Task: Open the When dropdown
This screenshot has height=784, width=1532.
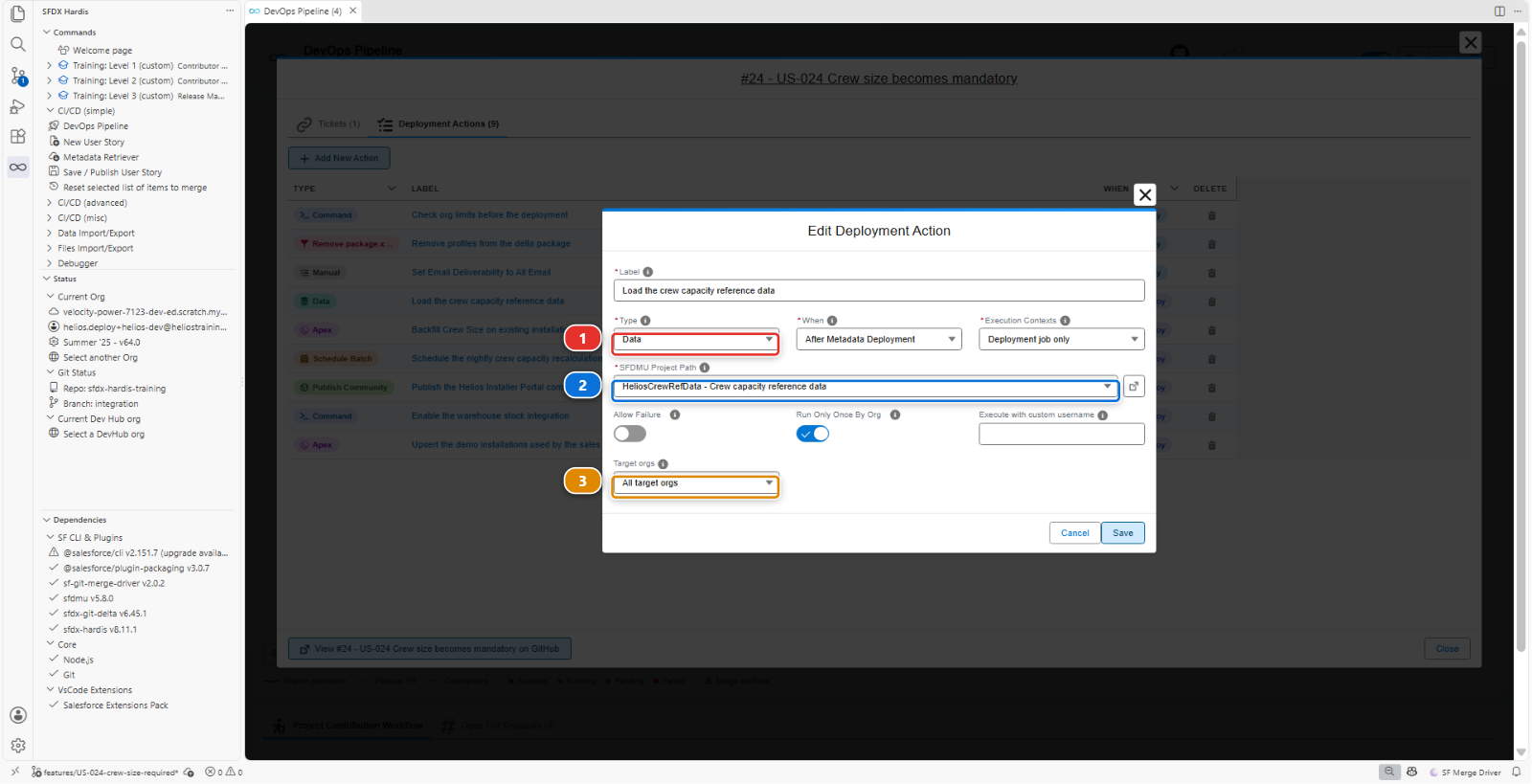Action: [x=879, y=340]
